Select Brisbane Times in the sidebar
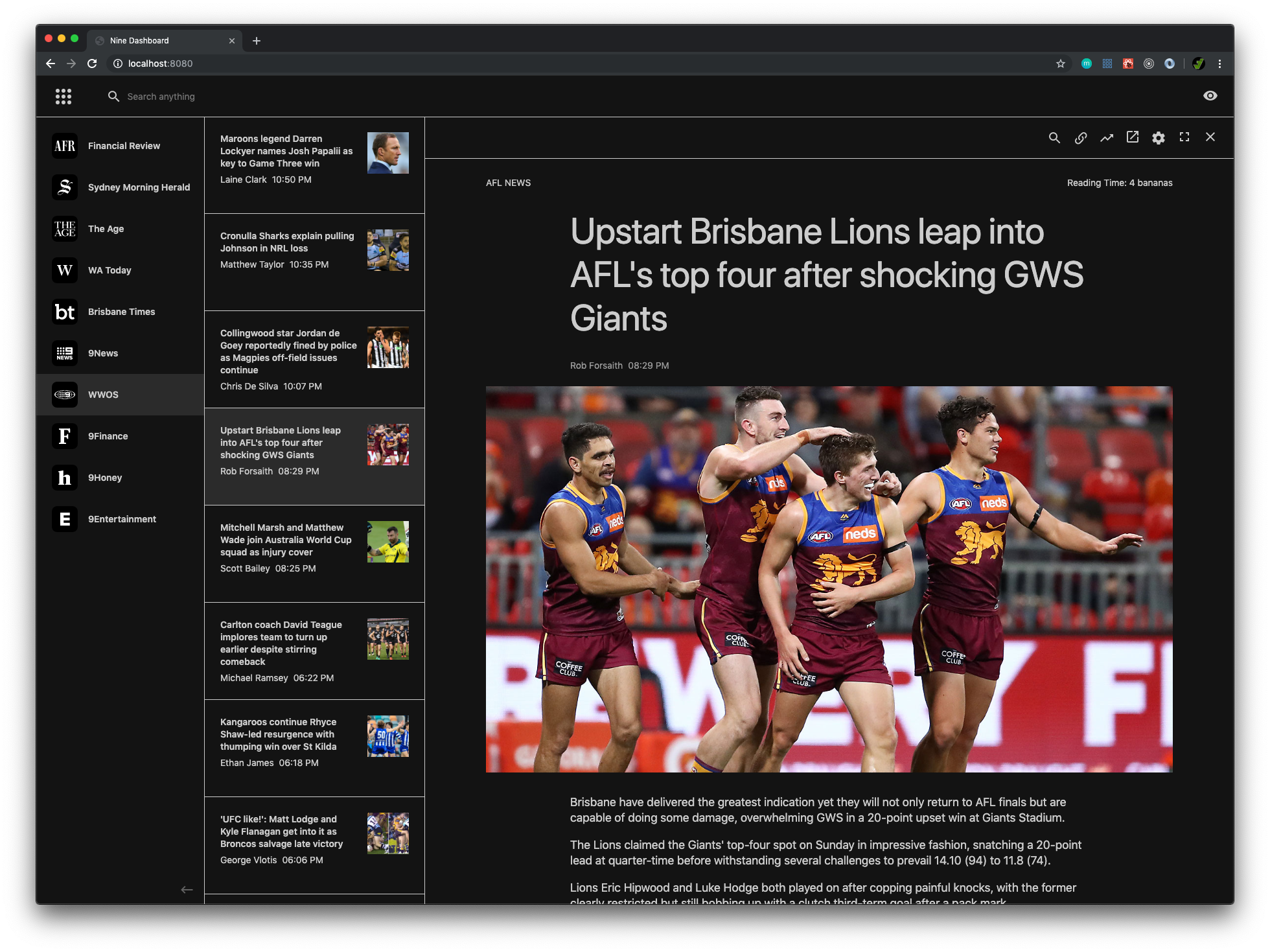Viewport: 1270px width, 952px height. tap(121, 312)
